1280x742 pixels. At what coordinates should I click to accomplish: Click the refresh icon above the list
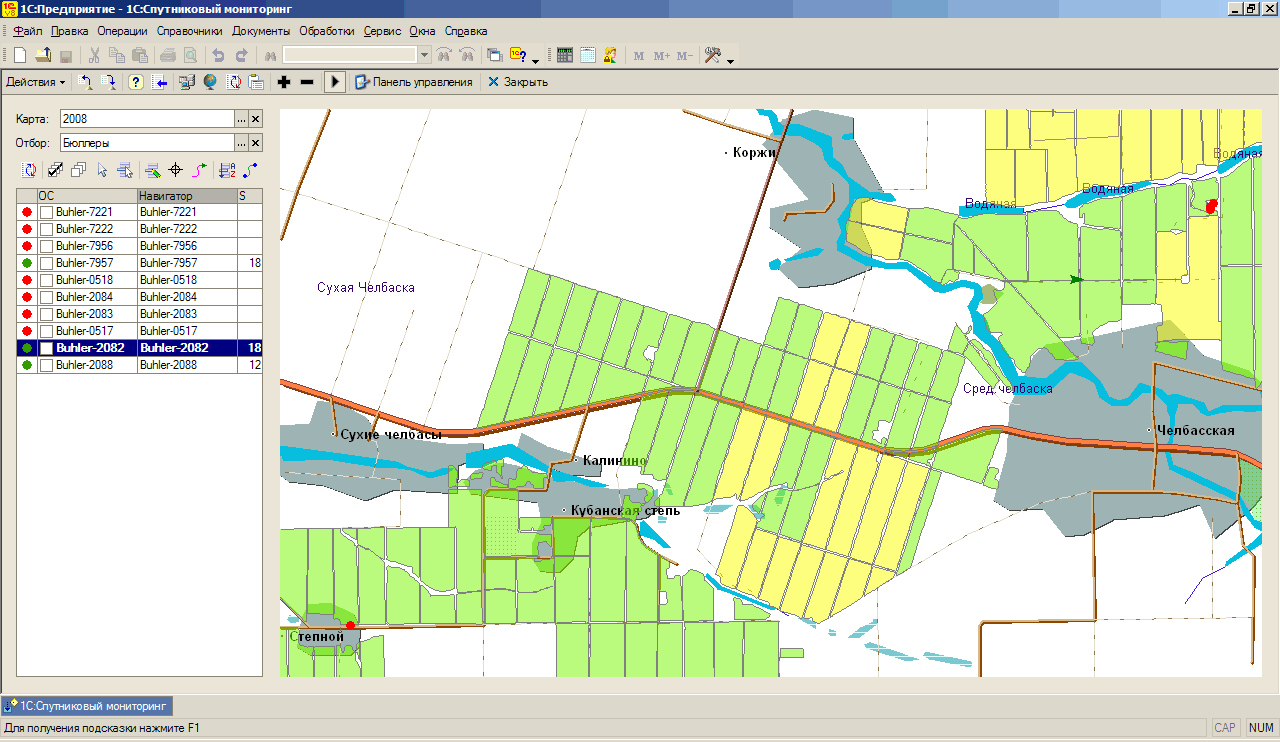tap(29, 170)
